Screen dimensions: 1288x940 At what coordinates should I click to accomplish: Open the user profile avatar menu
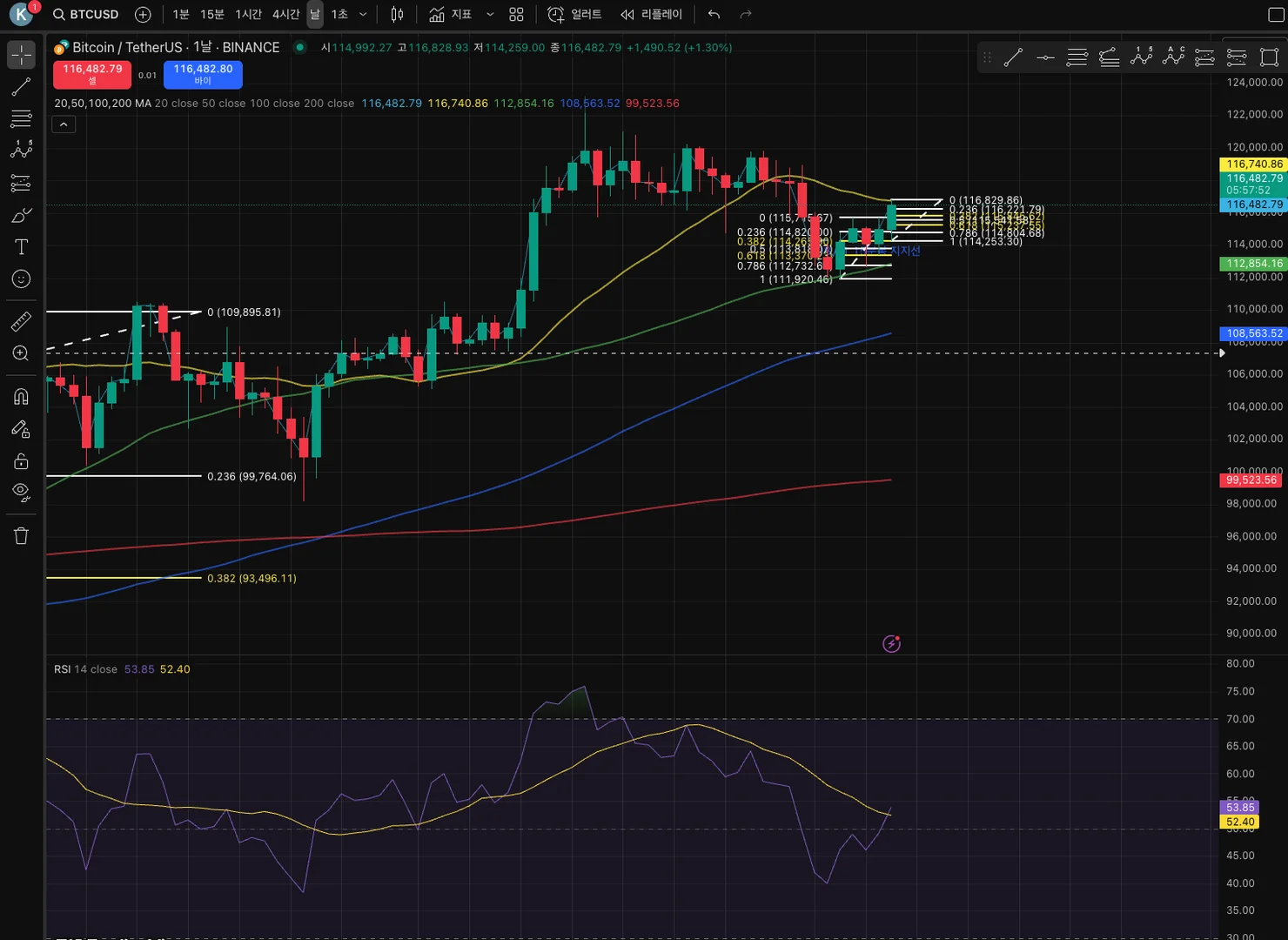point(21,14)
